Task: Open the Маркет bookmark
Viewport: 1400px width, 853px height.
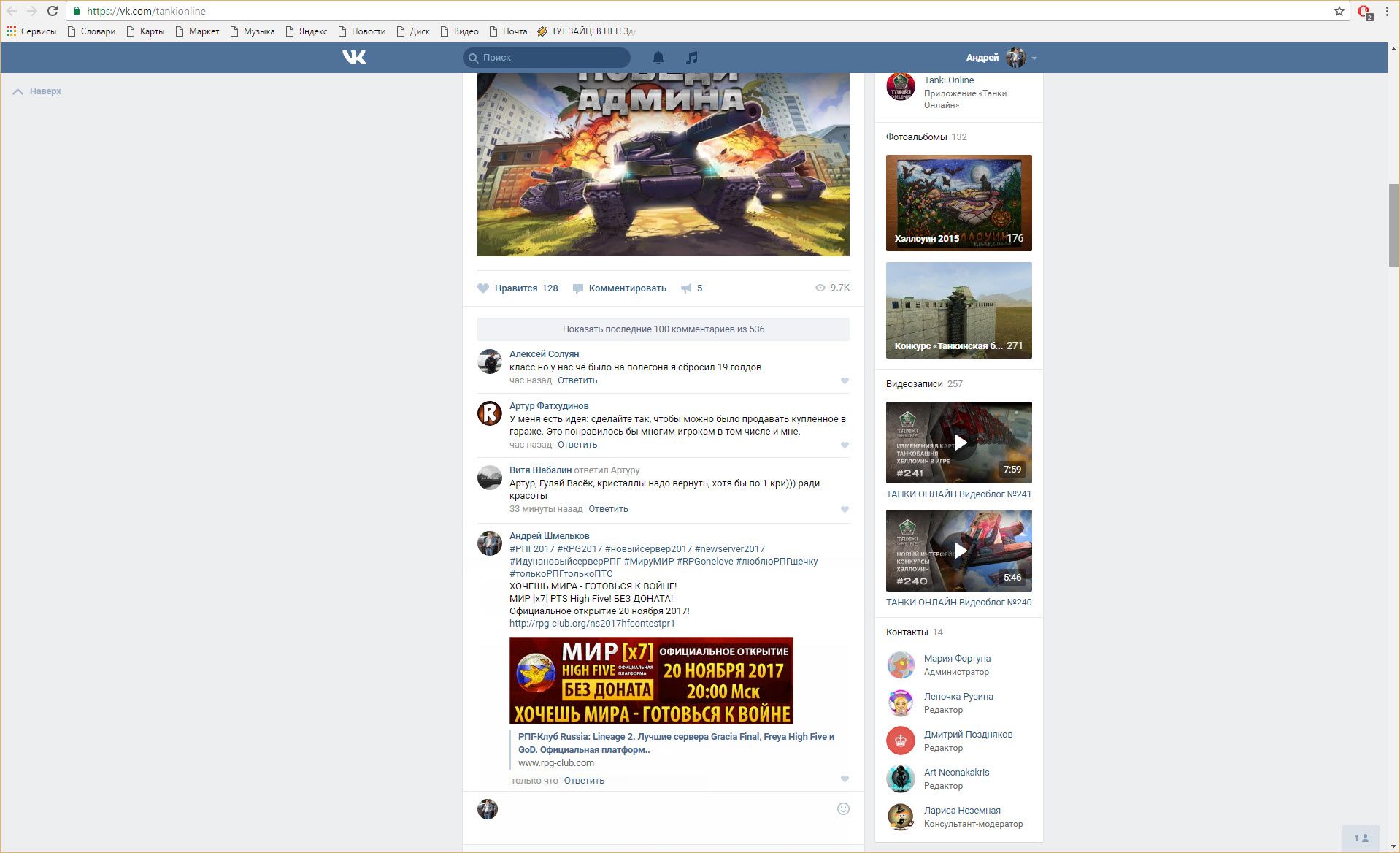Action: 197,31
